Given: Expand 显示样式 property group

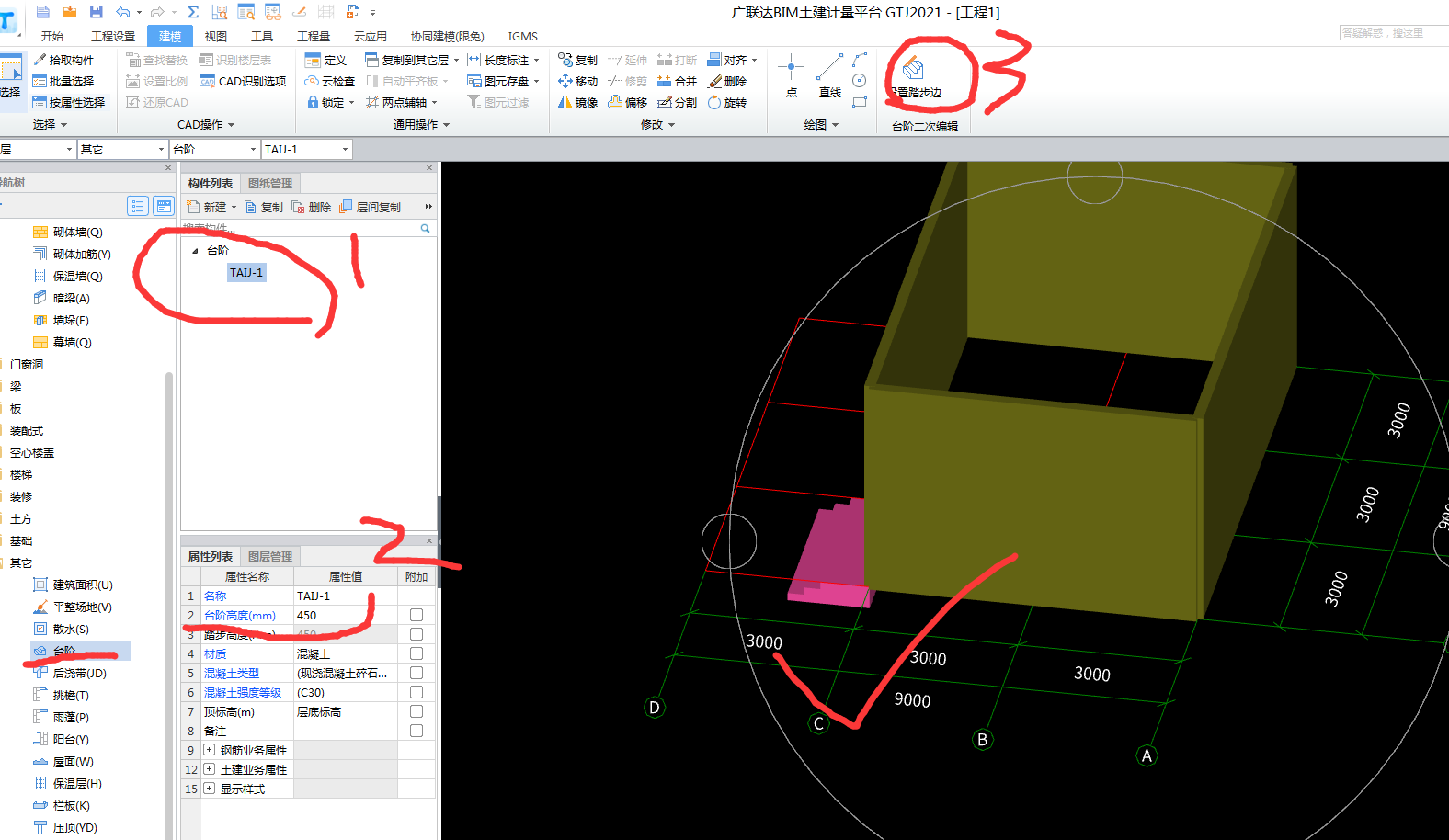Looking at the screenshot, I should point(210,789).
